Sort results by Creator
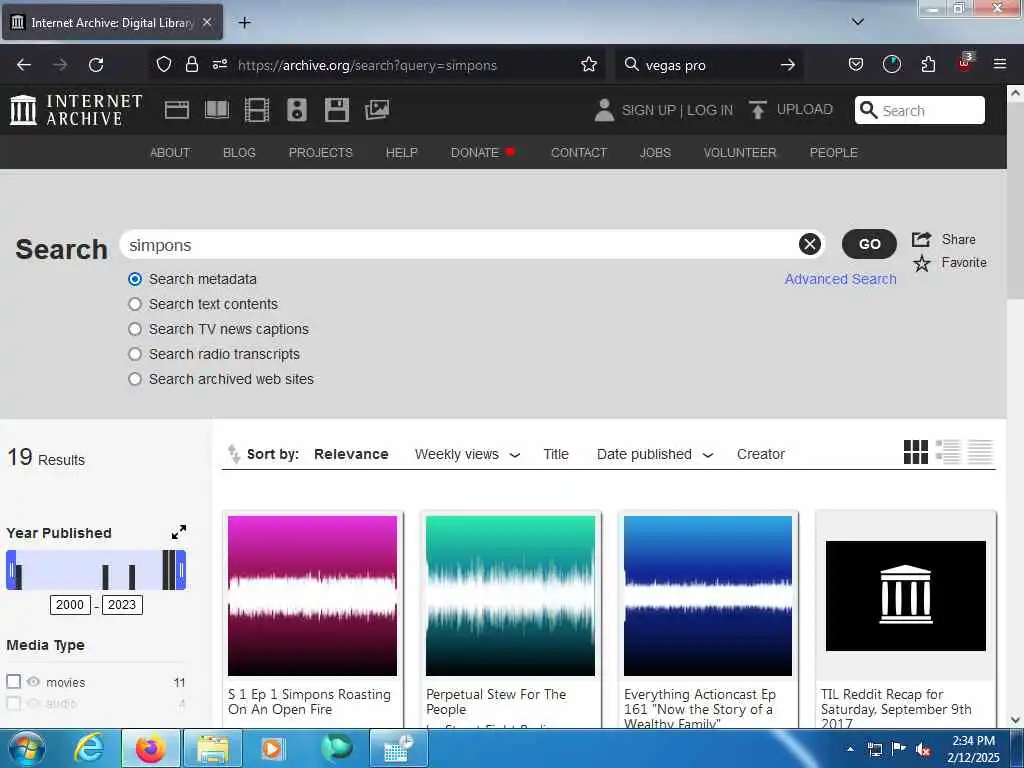 coord(761,454)
